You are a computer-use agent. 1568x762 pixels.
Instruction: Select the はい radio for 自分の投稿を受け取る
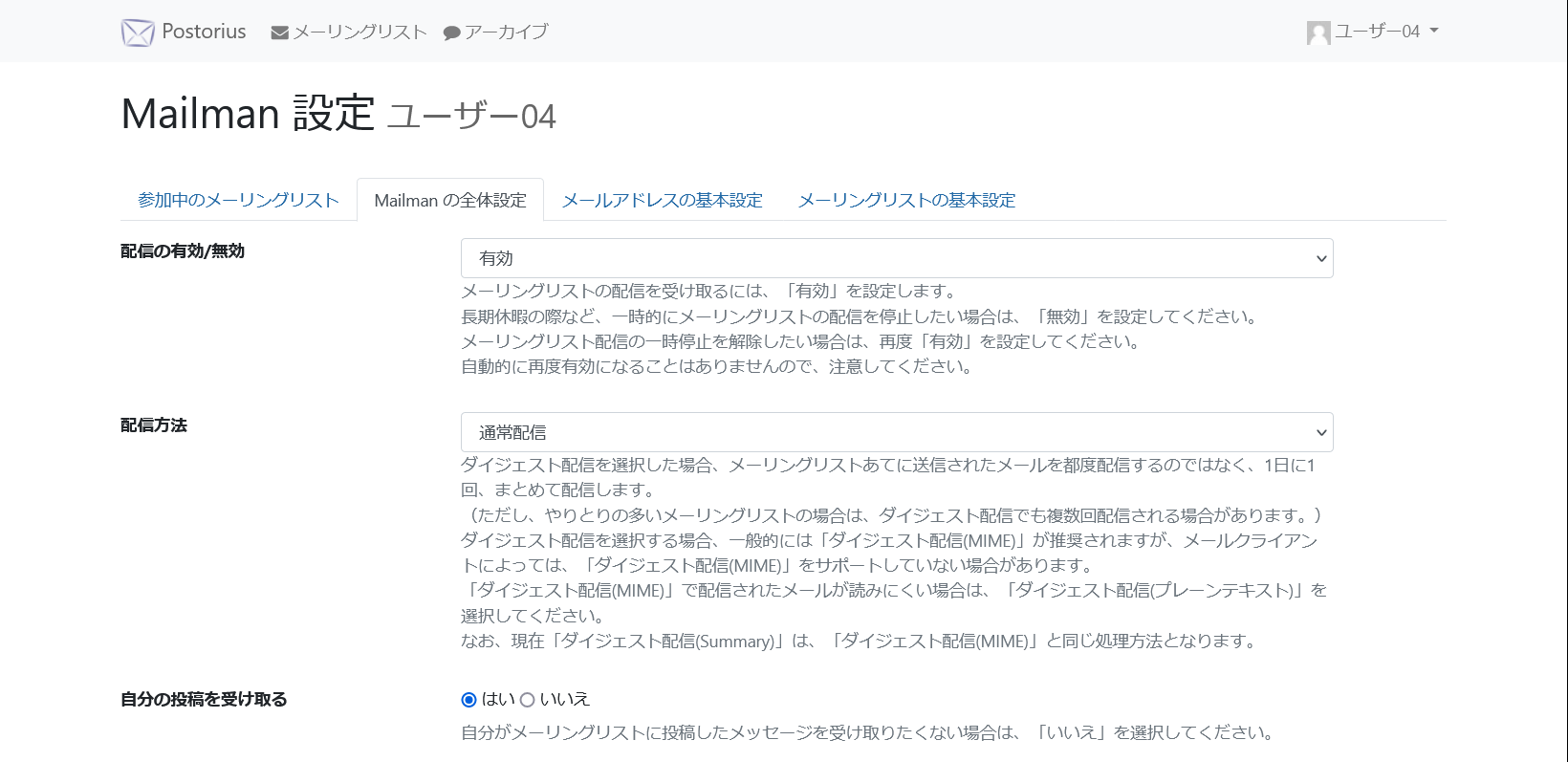click(x=468, y=700)
